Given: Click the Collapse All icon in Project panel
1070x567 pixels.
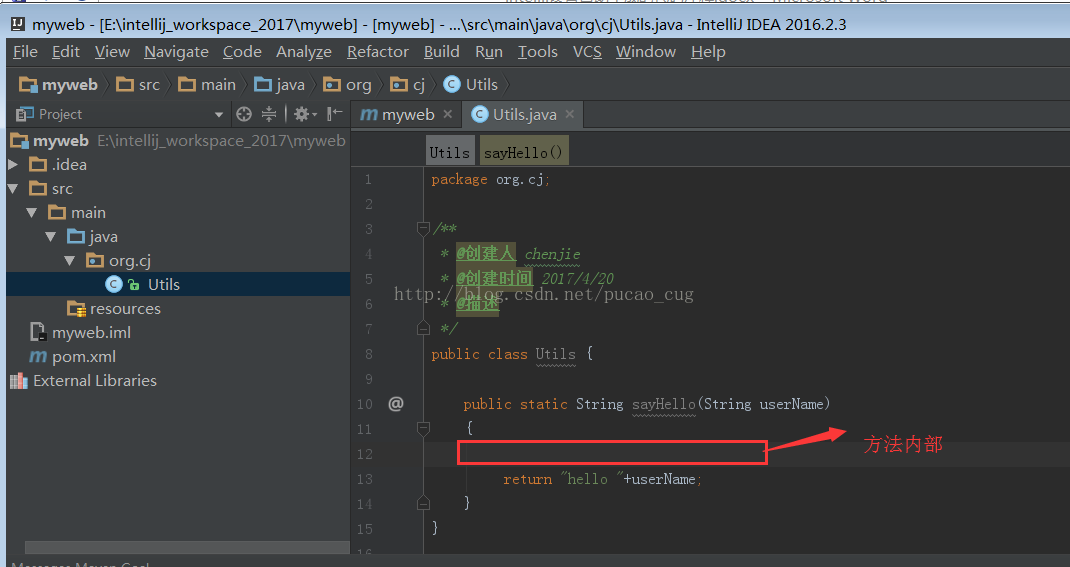Looking at the screenshot, I should (x=269, y=114).
